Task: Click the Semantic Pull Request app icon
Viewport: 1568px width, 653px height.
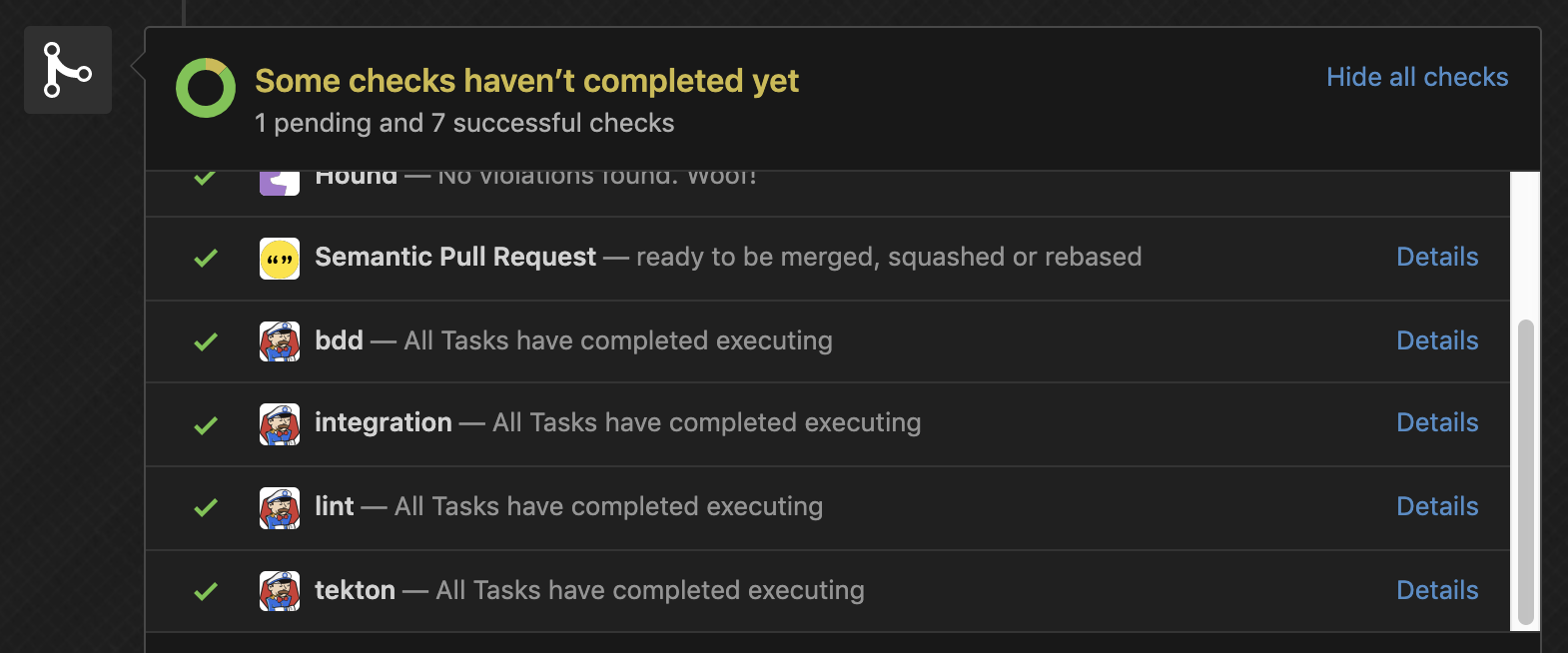Action: [x=279, y=258]
